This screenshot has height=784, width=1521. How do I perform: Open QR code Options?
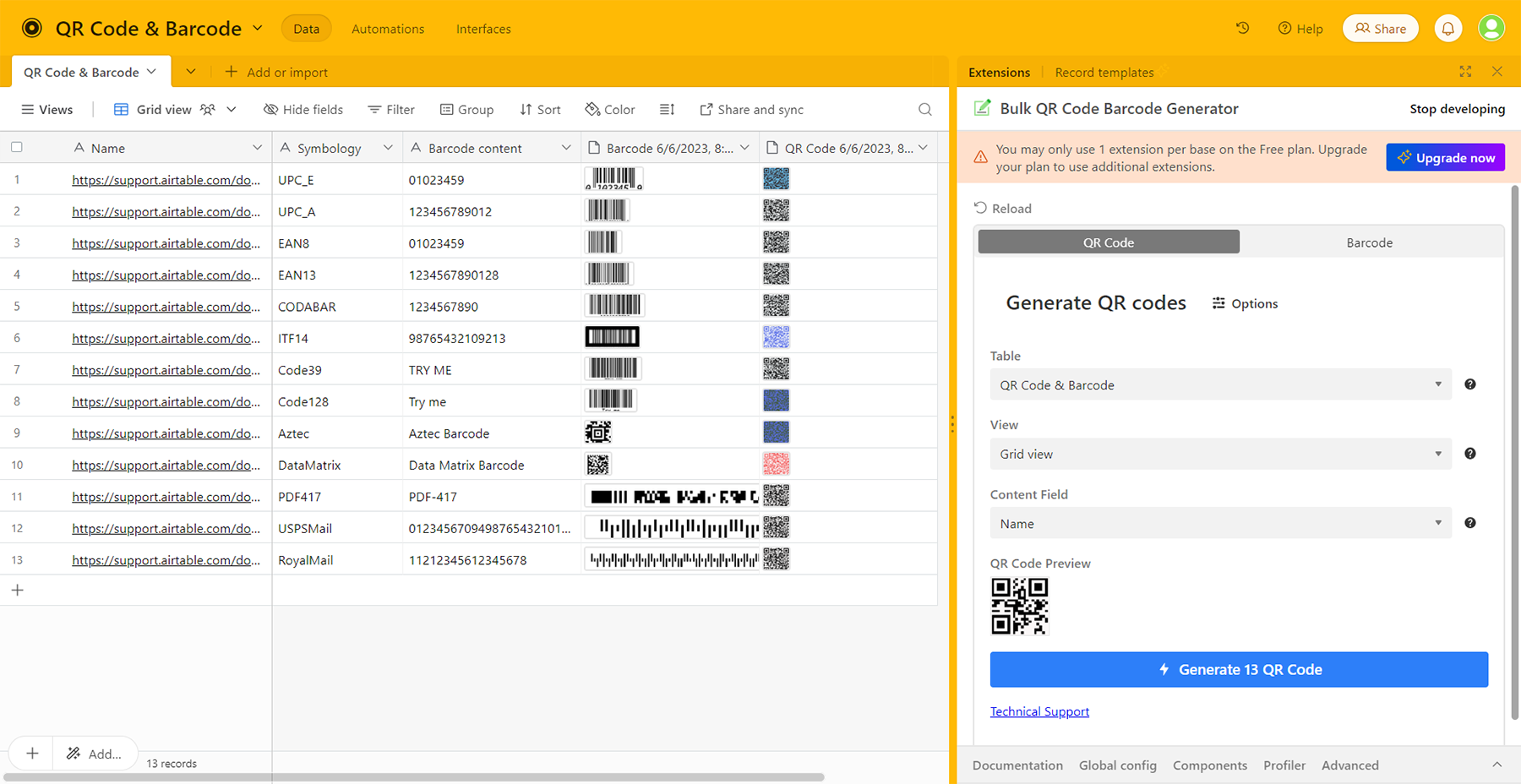1245,303
